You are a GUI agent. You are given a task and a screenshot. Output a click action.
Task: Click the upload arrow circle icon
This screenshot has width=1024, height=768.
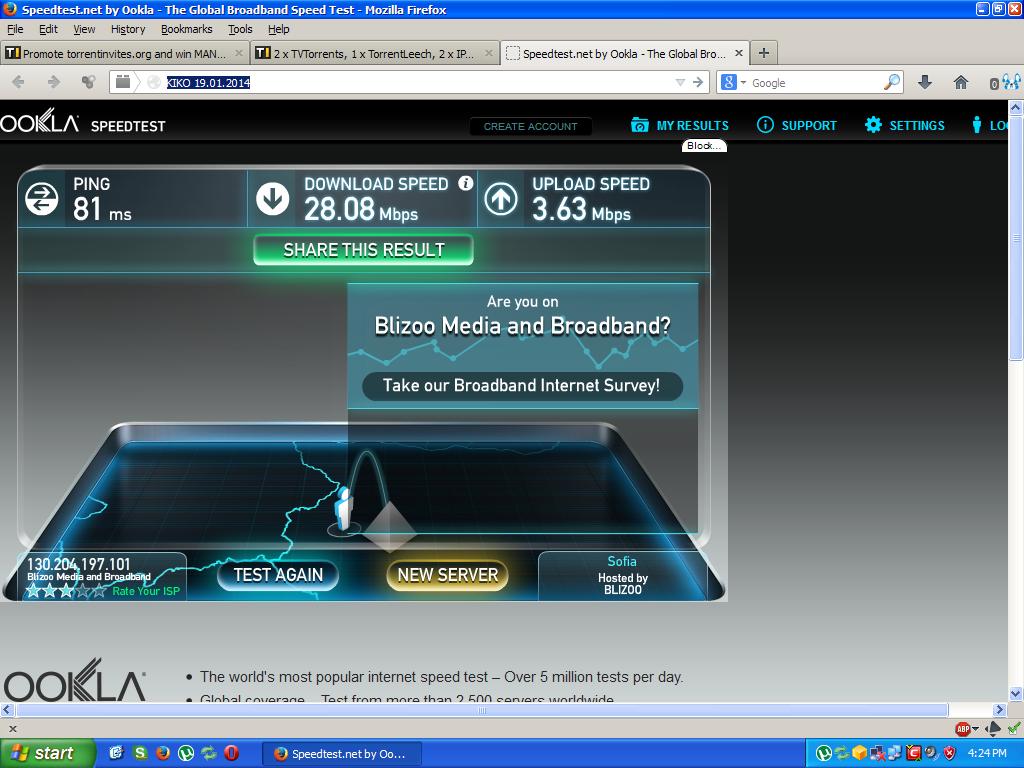click(x=501, y=199)
